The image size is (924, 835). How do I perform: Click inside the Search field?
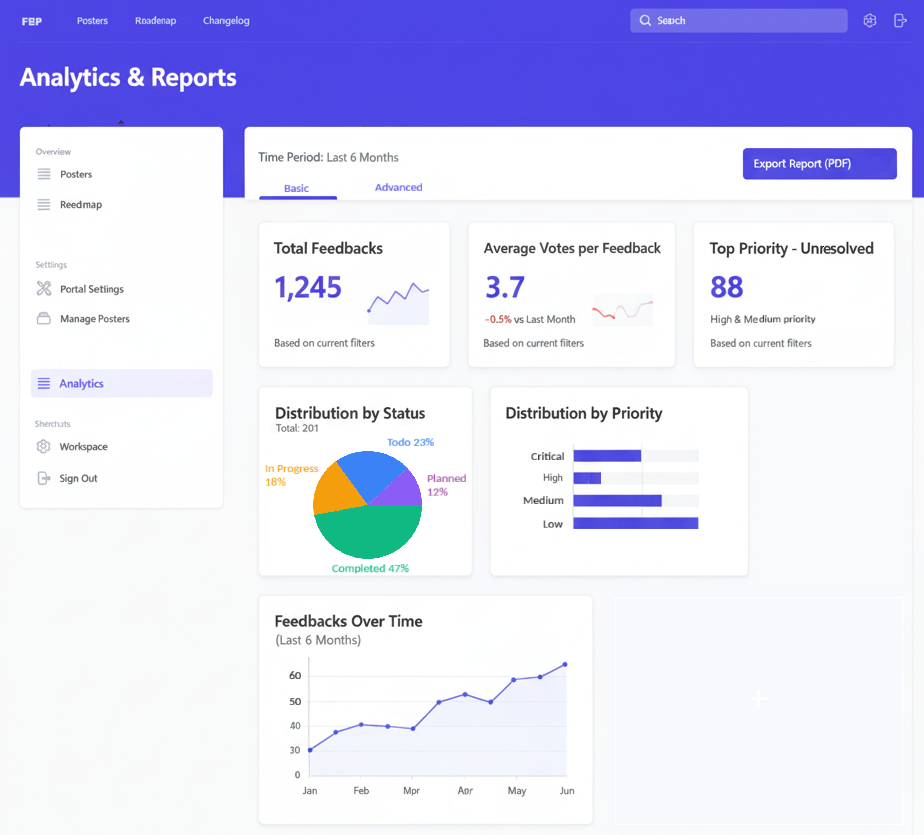[745, 21]
